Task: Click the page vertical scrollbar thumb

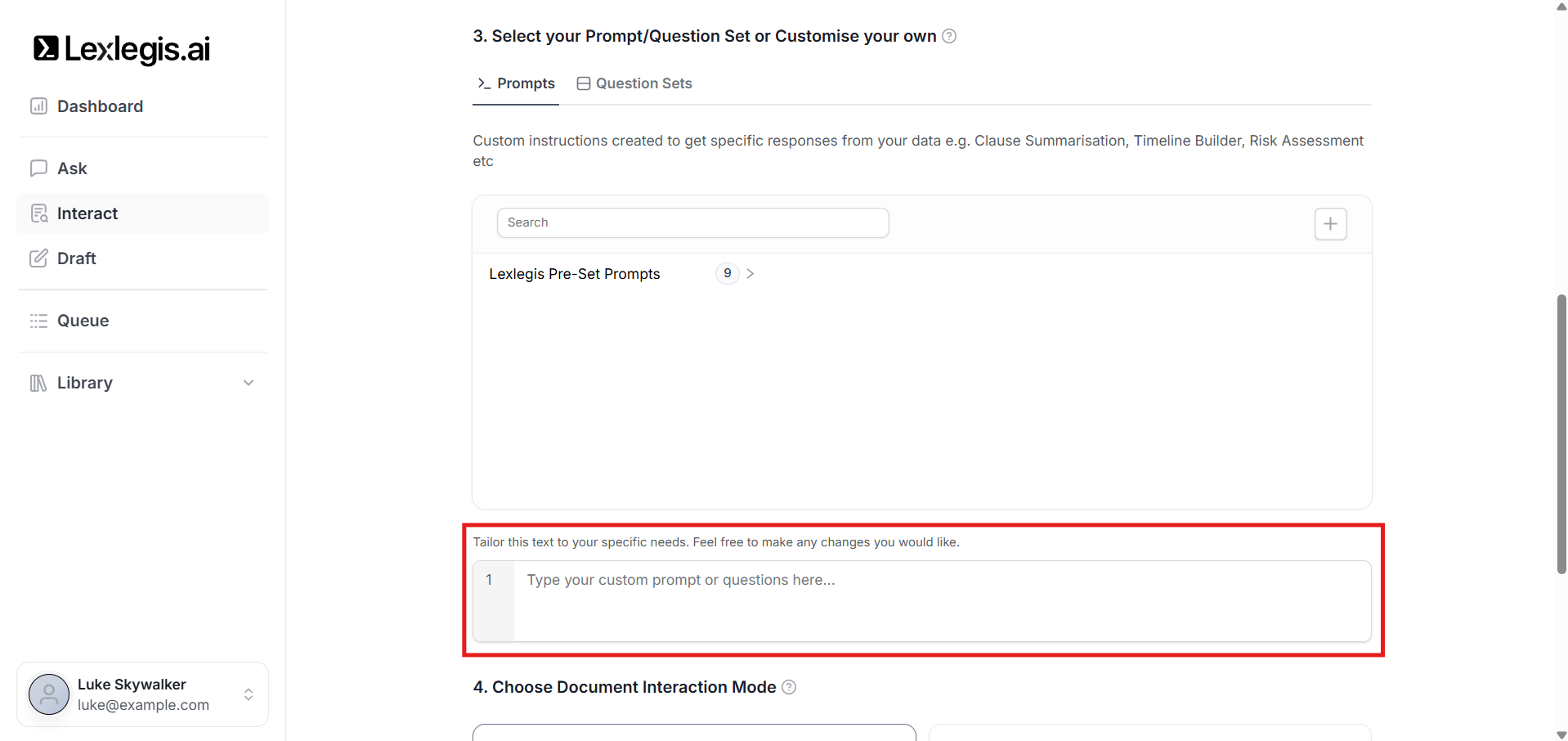Action: coord(1561,433)
